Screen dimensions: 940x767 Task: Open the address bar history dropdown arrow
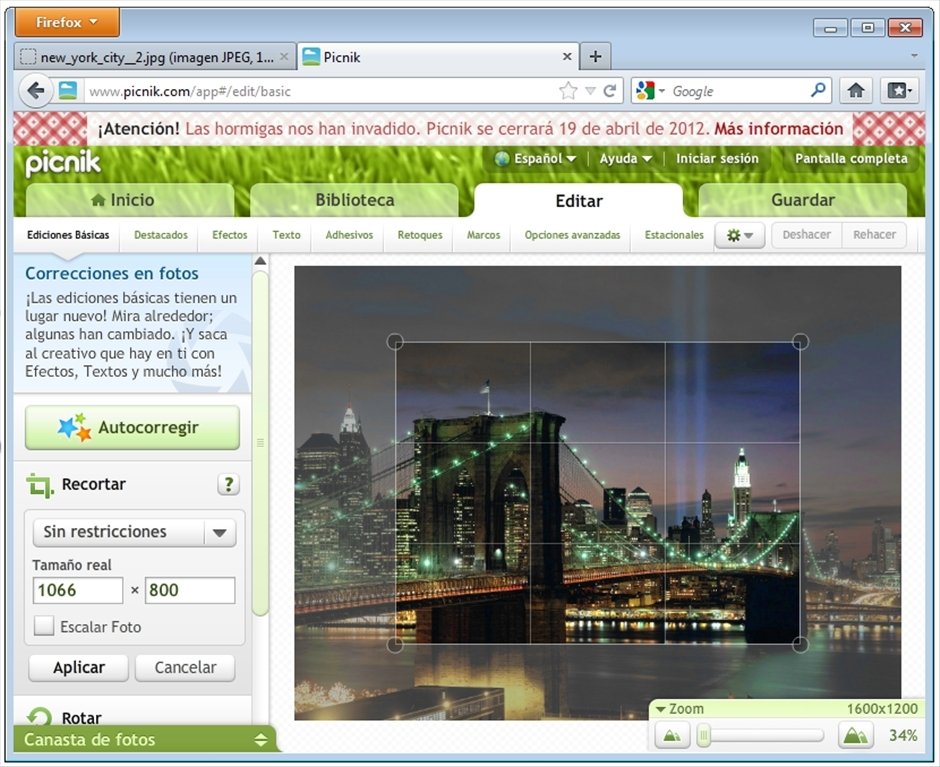coord(590,91)
